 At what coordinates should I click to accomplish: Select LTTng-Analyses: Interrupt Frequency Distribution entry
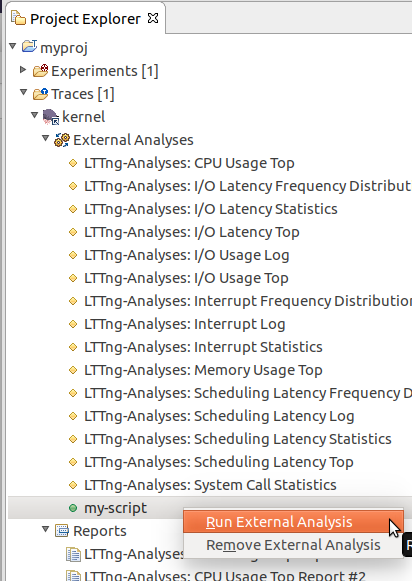tap(247, 301)
